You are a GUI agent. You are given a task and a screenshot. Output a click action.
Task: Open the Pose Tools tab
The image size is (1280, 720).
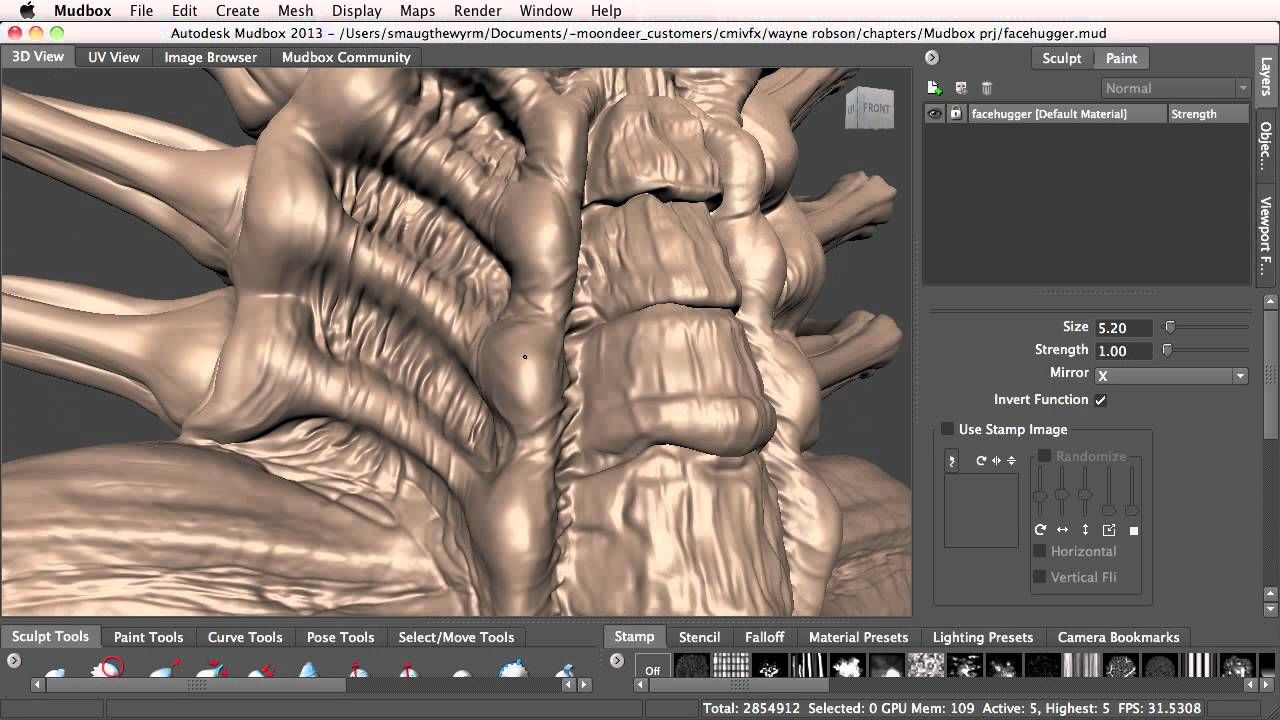(340, 637)
